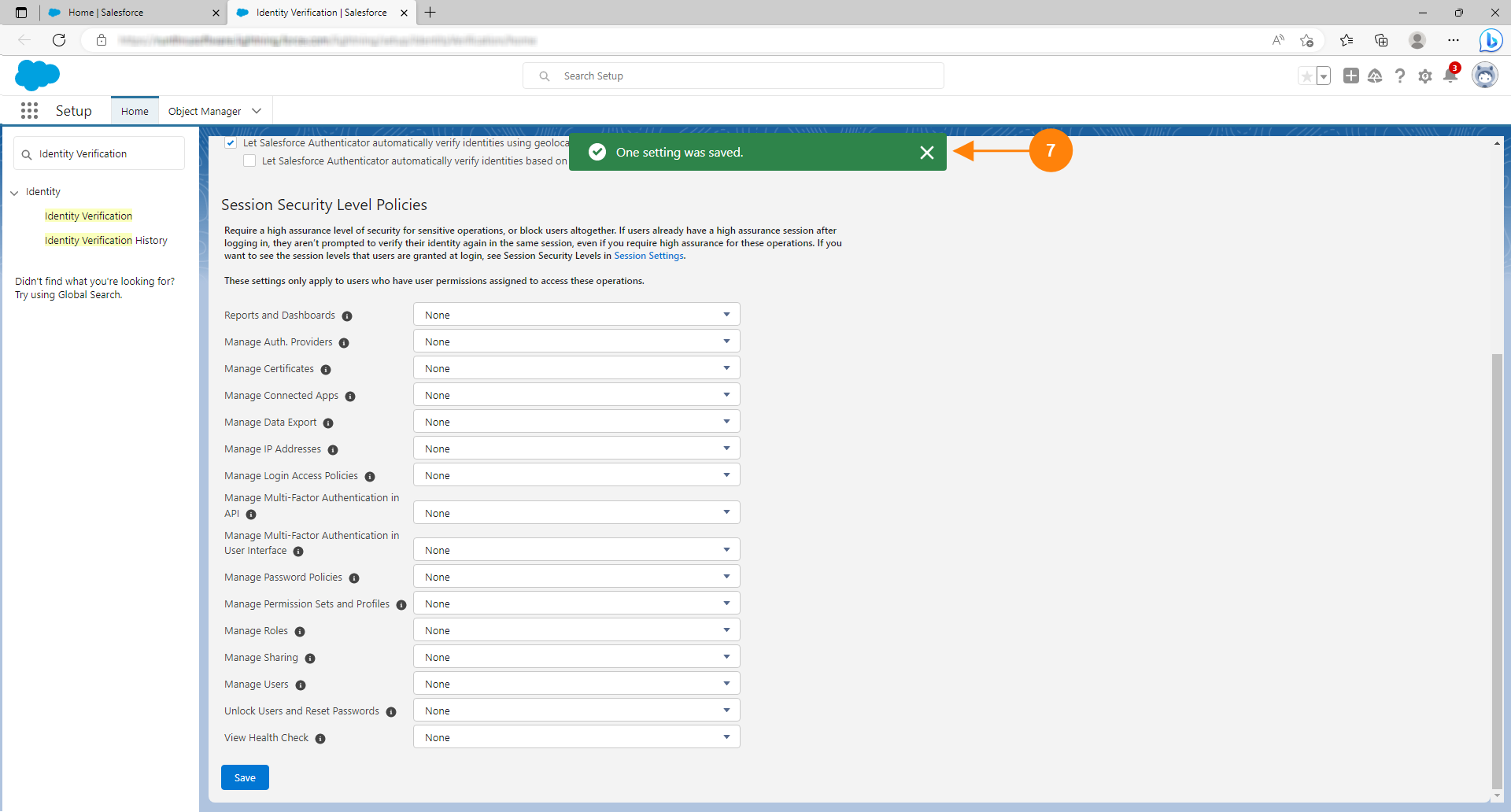Viewport: 1511px width, 812px height.
Task: Open the user avatar profile icon
Action: [1484, 76]
